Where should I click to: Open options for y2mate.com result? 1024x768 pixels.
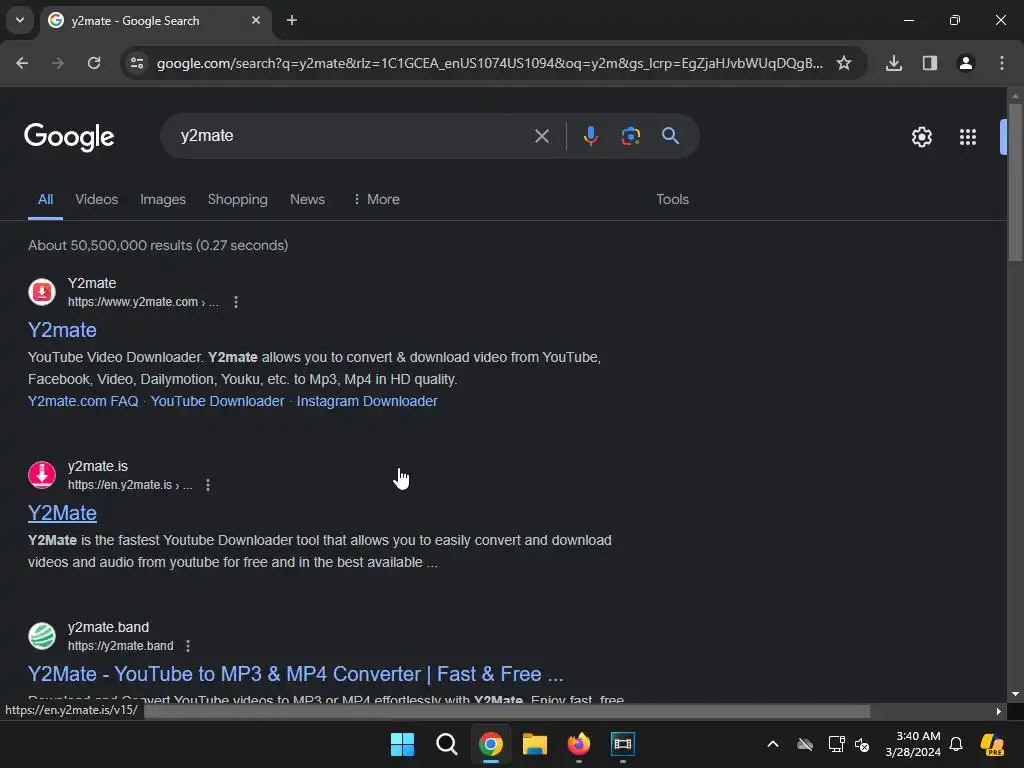(x=236, y=302)
